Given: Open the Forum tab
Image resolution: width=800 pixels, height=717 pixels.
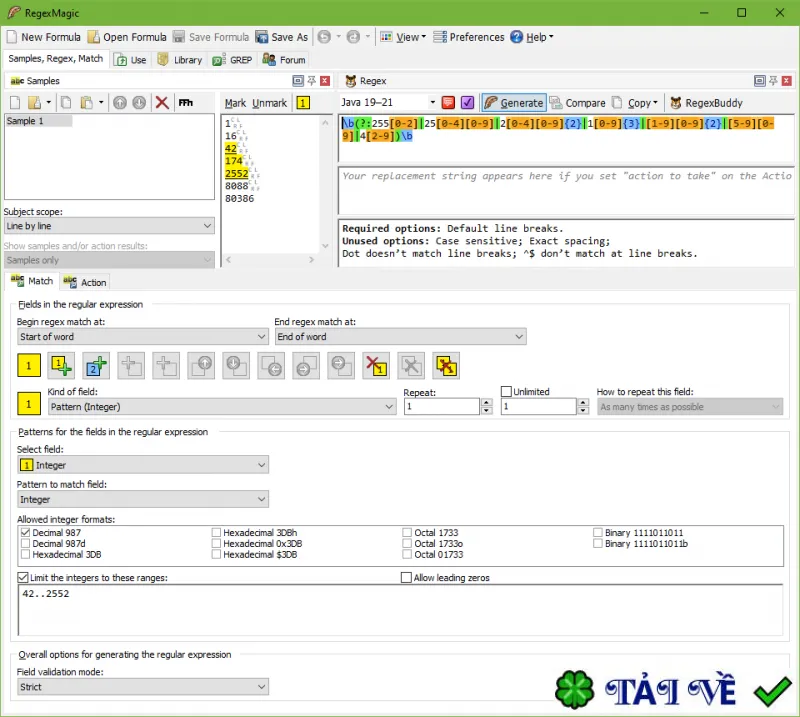Looking at the screenshot, I should pyautogui.click(x=284, y=60).
